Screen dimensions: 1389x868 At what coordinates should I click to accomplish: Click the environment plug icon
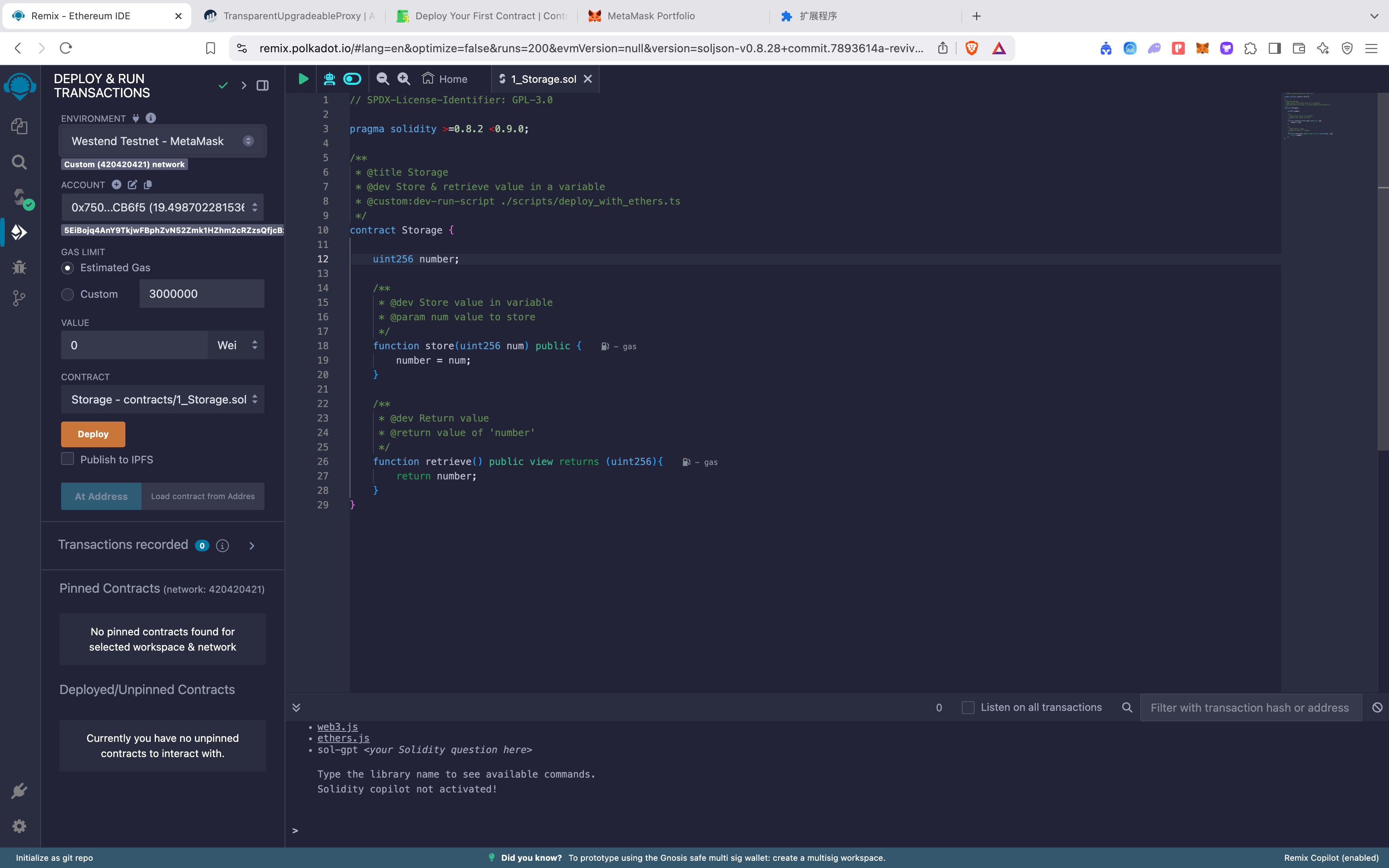click(x=136, y=118)
